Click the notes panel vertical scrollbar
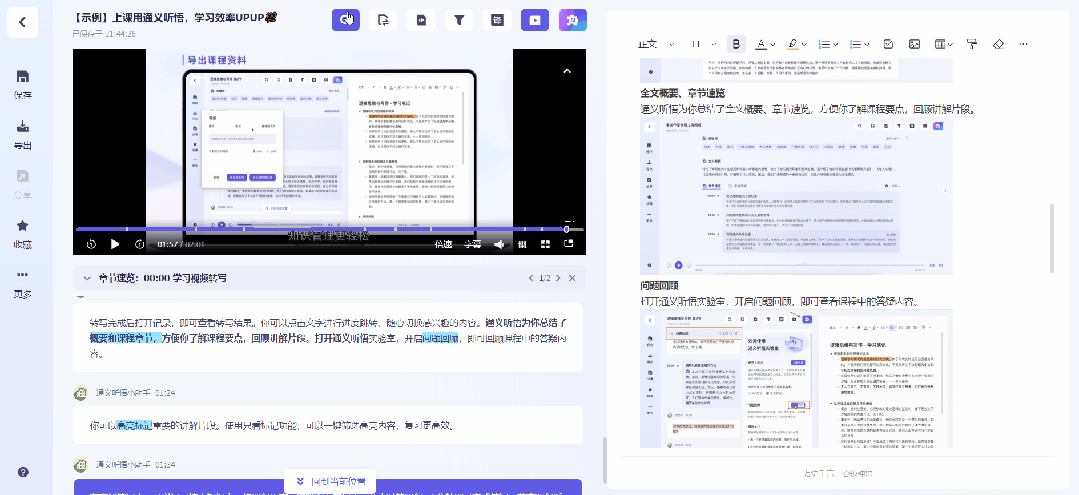The image size is (1079, 495). pos(1051,238)
